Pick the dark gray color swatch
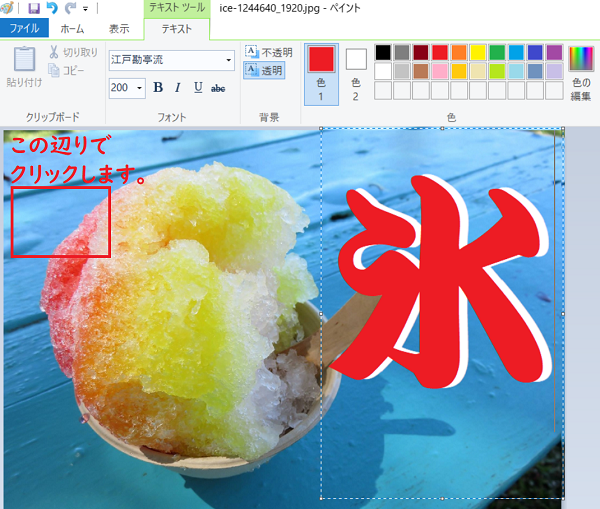The width and height of the screenshot is (600, 509). coord(402,52)
